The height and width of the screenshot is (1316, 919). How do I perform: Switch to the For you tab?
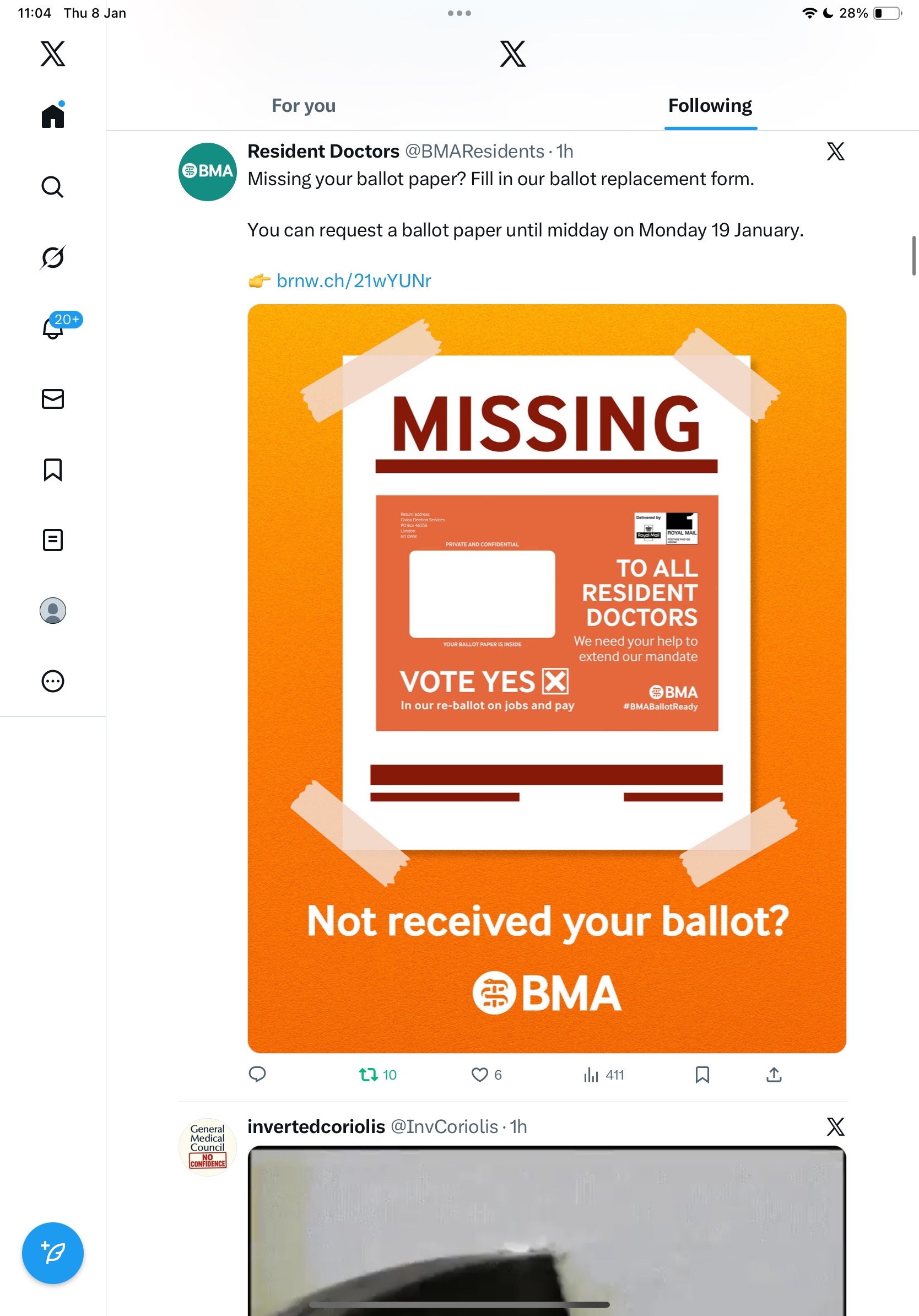304,106
